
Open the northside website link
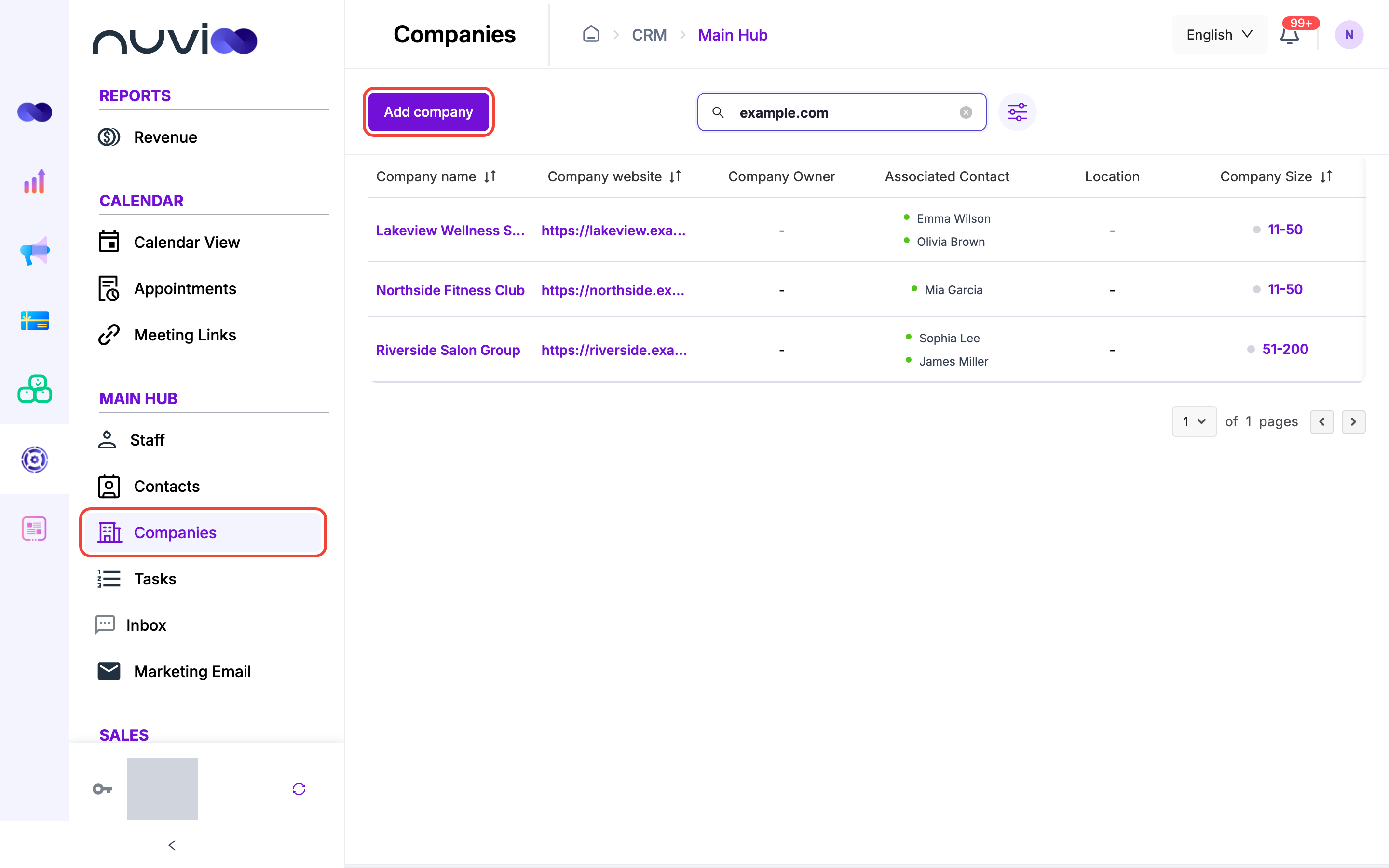[x=613, y=290]
